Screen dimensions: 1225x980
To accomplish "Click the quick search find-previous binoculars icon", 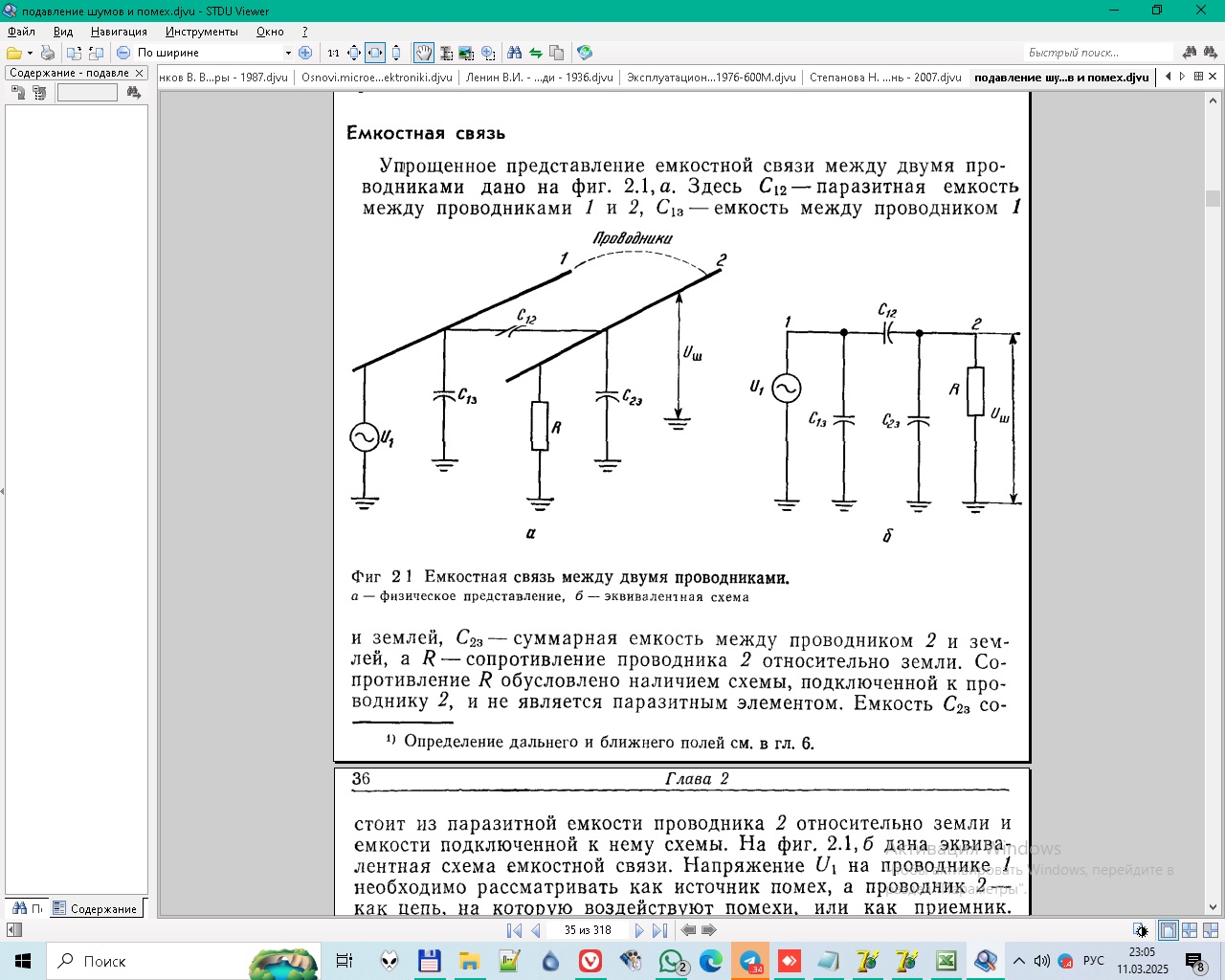I will click(1190, 53).
